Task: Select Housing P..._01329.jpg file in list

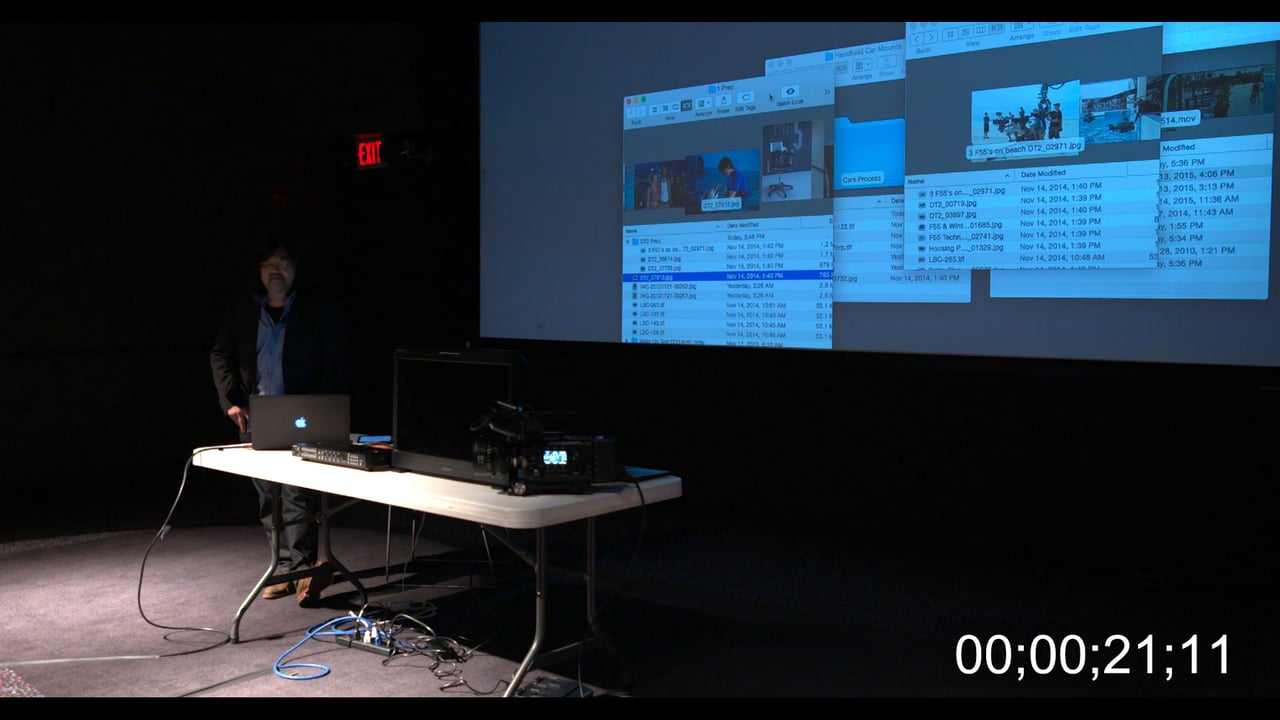Action: [x=965, y=247]
